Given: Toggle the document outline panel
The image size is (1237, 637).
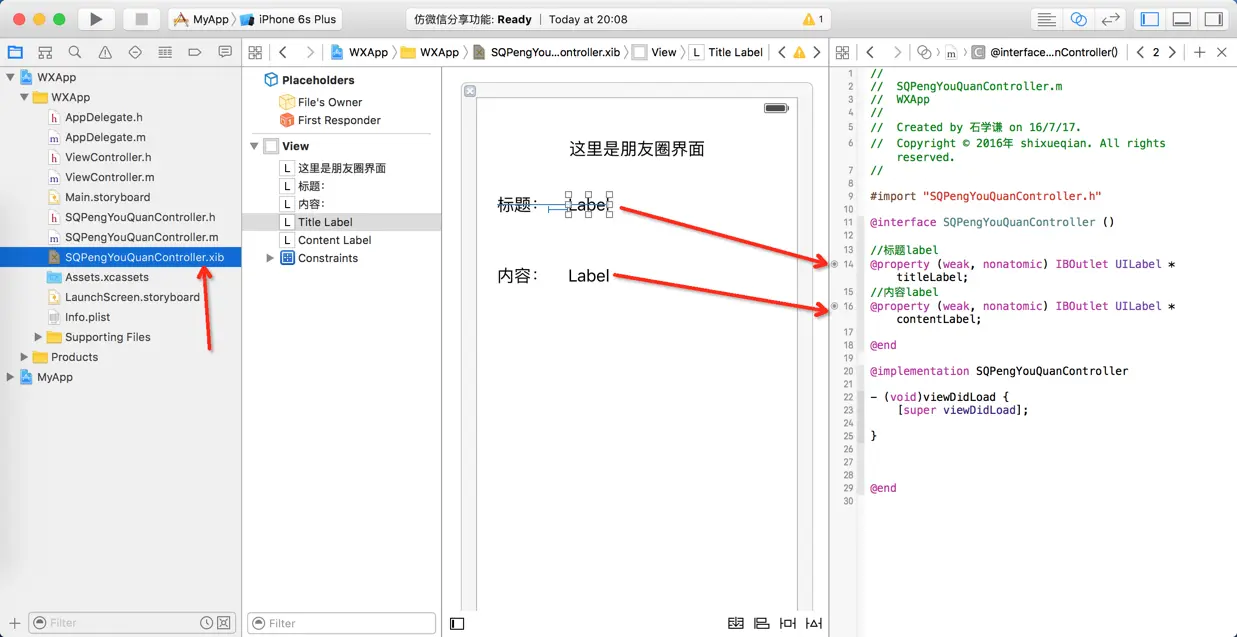Looking at the screenshot, I should (457, 623).
